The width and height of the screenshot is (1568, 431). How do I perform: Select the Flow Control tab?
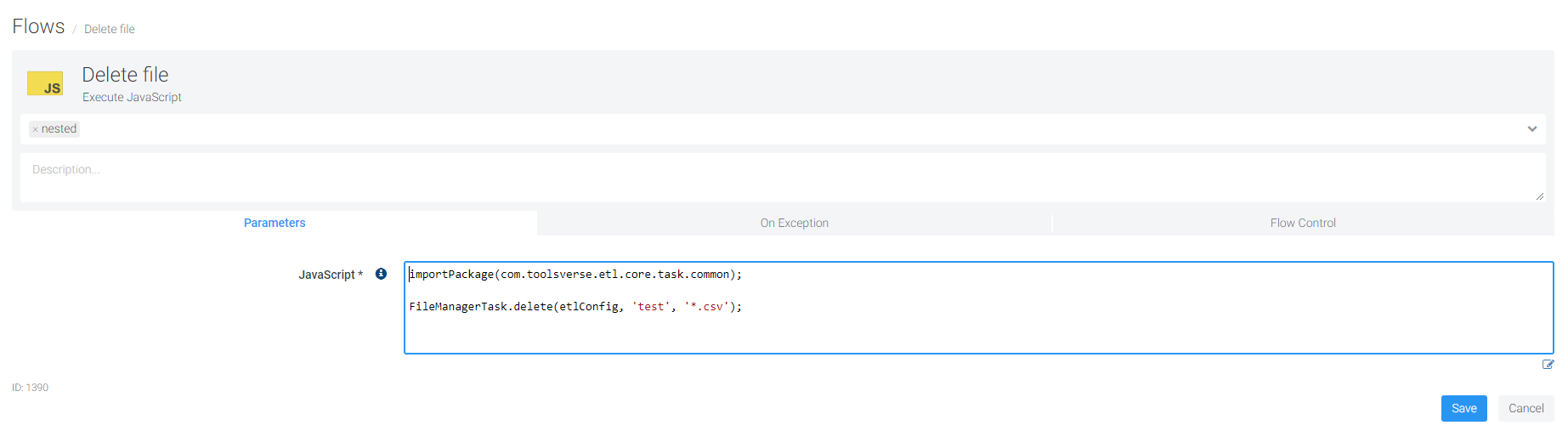[1302, 223]
